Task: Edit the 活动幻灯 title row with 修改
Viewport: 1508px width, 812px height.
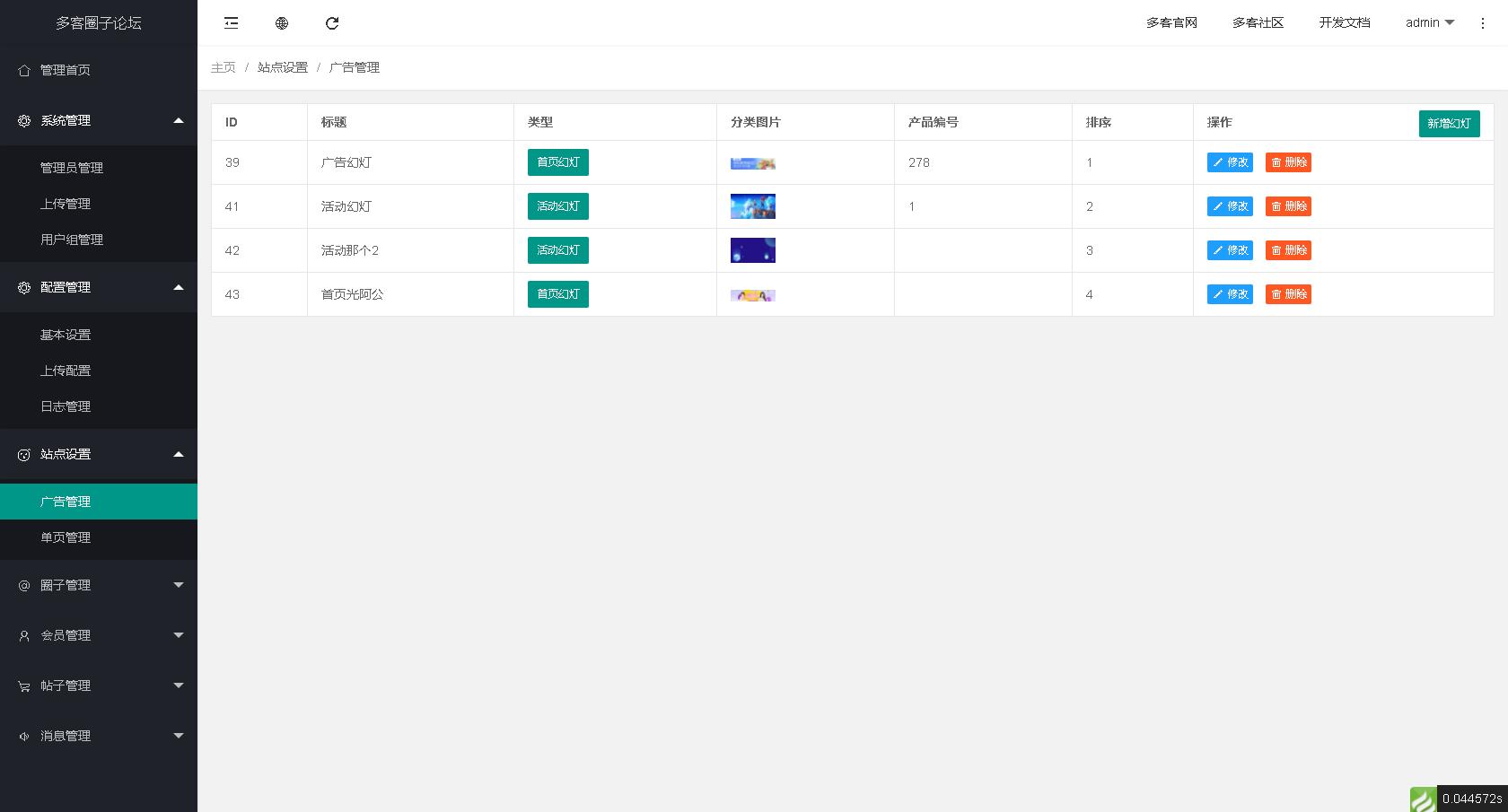Action: tap(1230, 206)
